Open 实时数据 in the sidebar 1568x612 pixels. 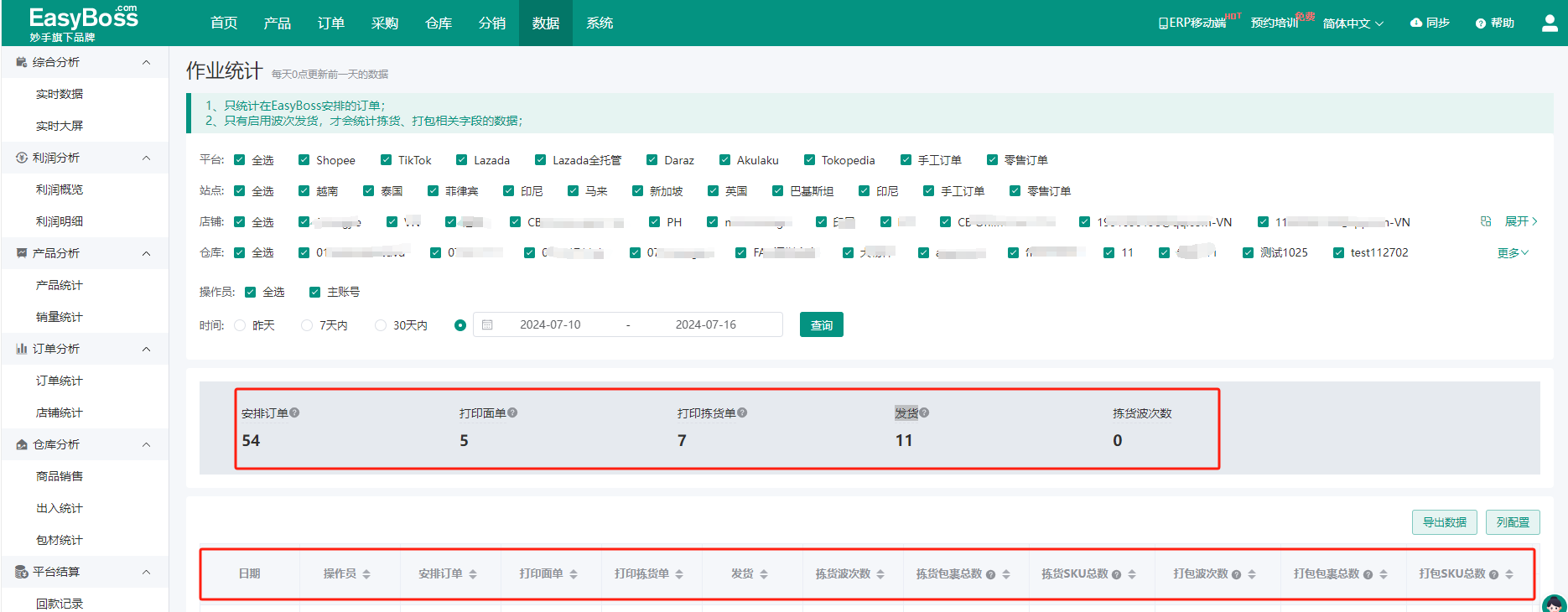[60, 94]
